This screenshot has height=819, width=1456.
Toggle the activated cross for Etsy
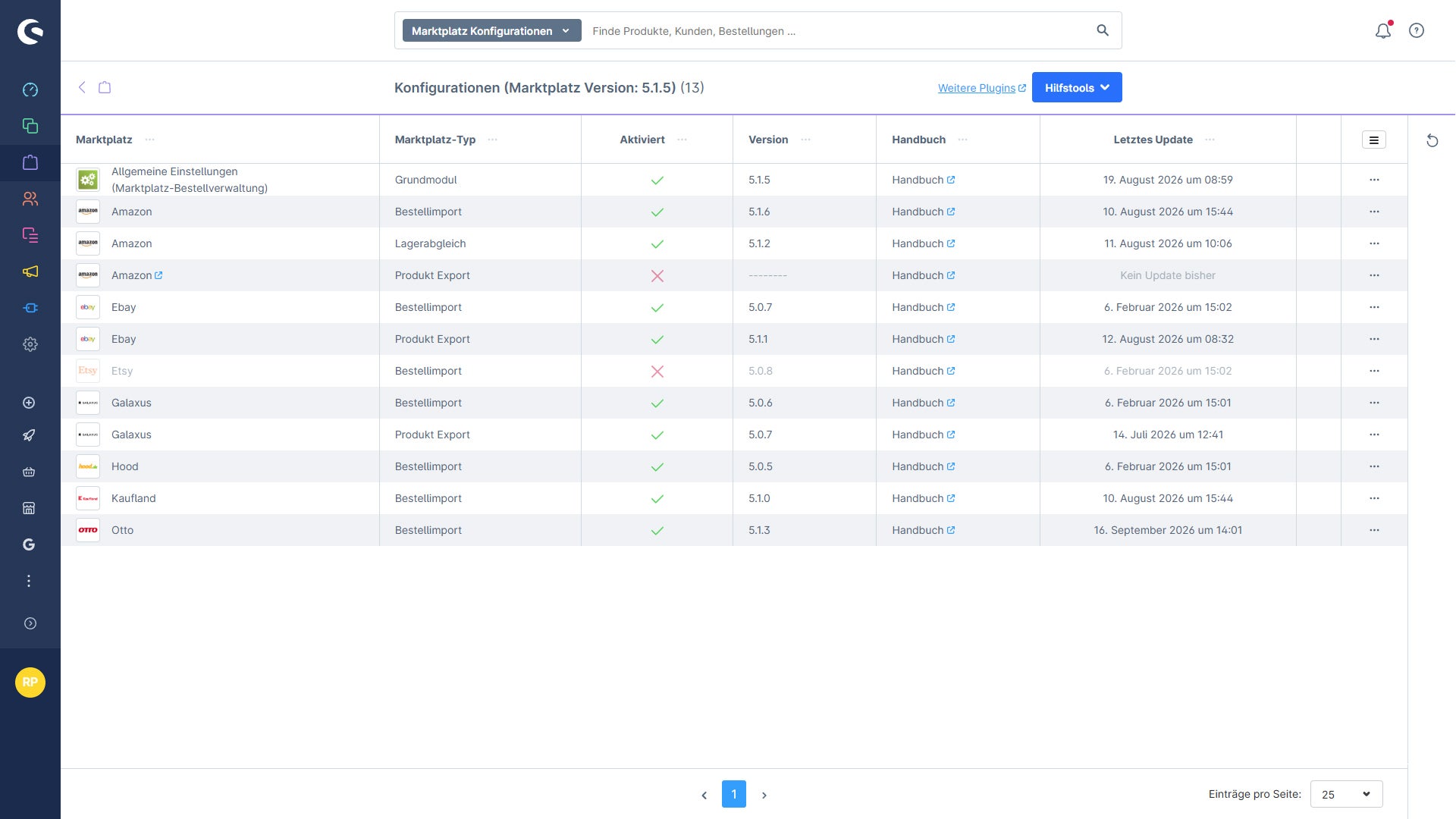point(657,372)
